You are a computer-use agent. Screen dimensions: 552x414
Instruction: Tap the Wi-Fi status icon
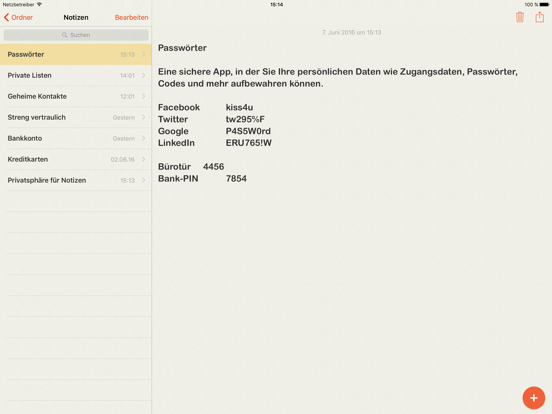[x=39, y=4]
